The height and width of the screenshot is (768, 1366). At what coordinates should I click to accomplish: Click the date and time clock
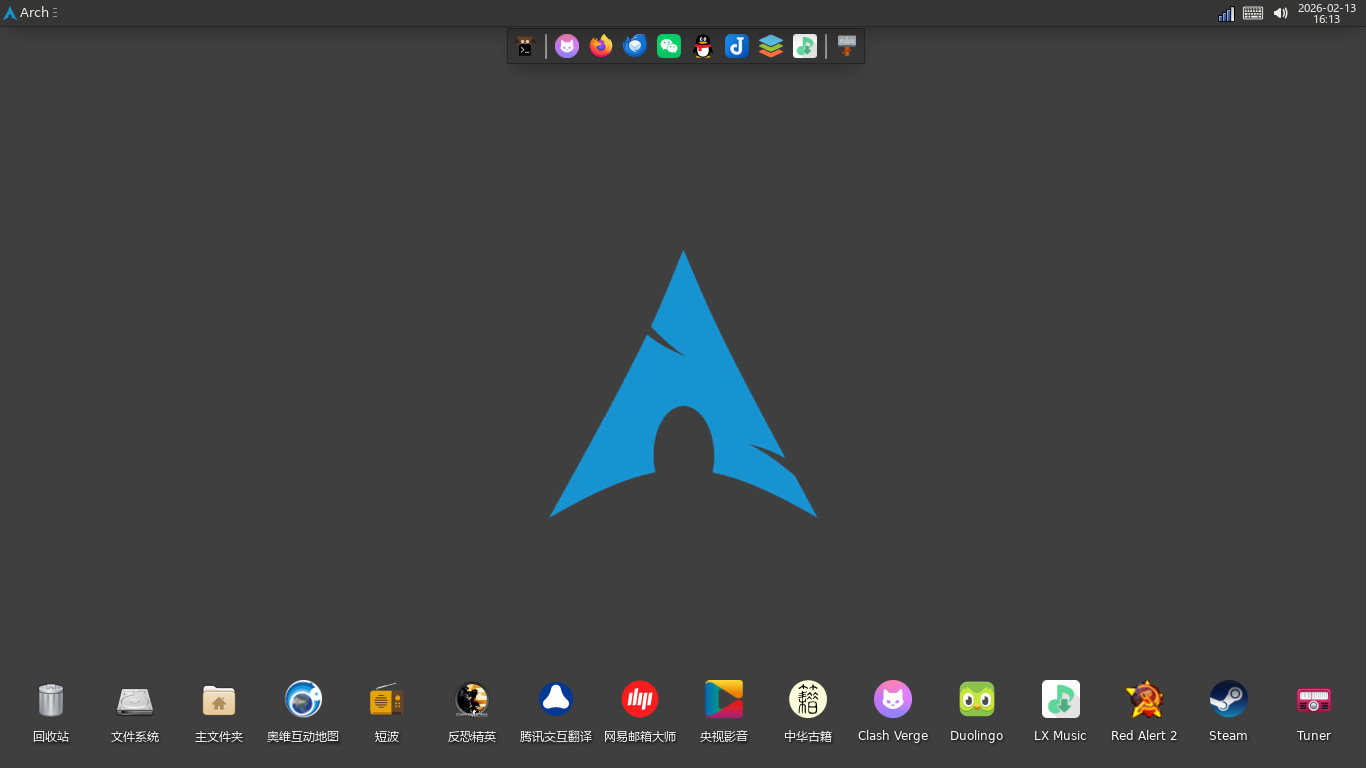pos(1326,13)
